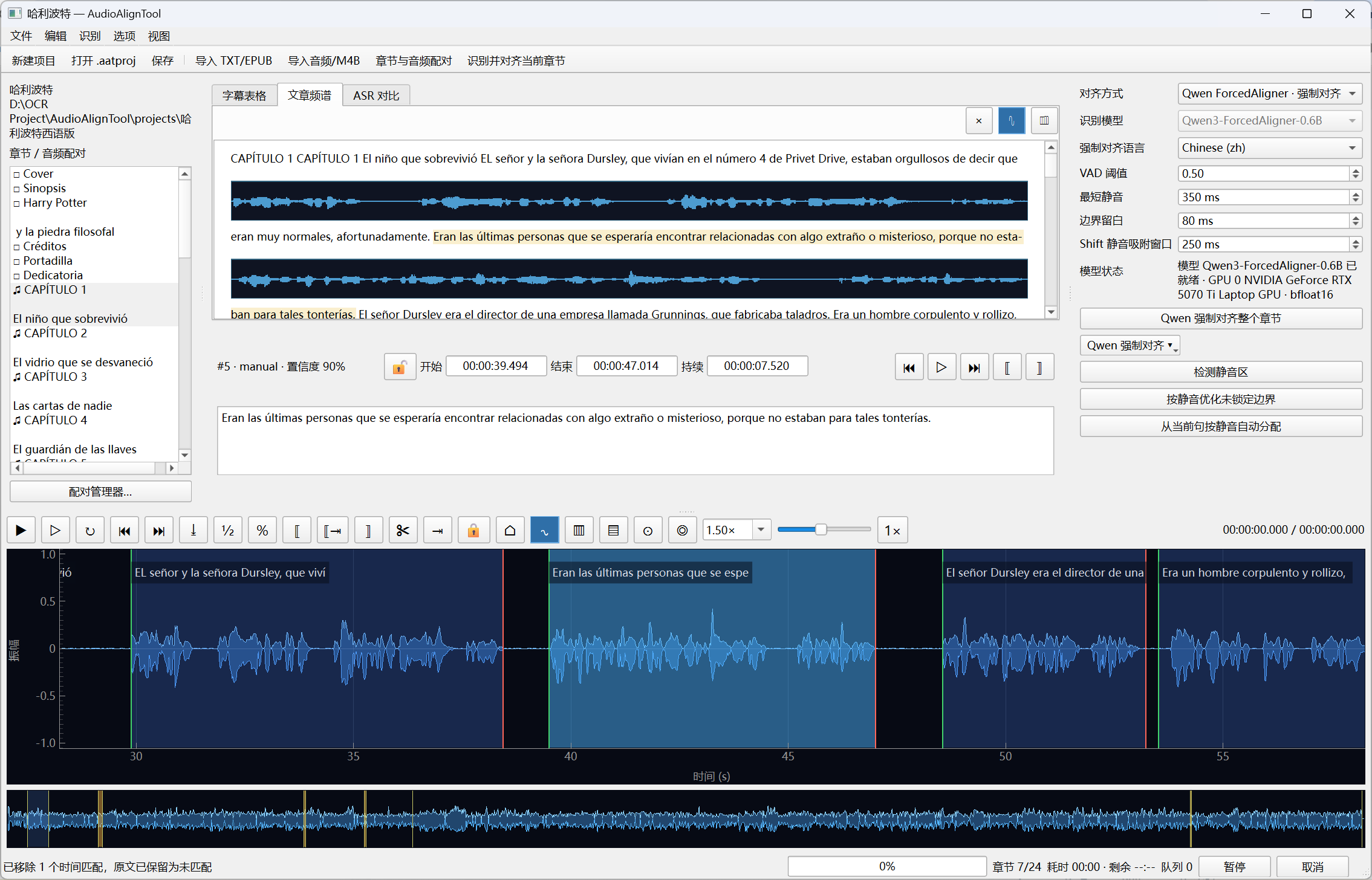Click the 配对管理器... button
This screenshot has width=1372, height=880.
coord(100,492)
